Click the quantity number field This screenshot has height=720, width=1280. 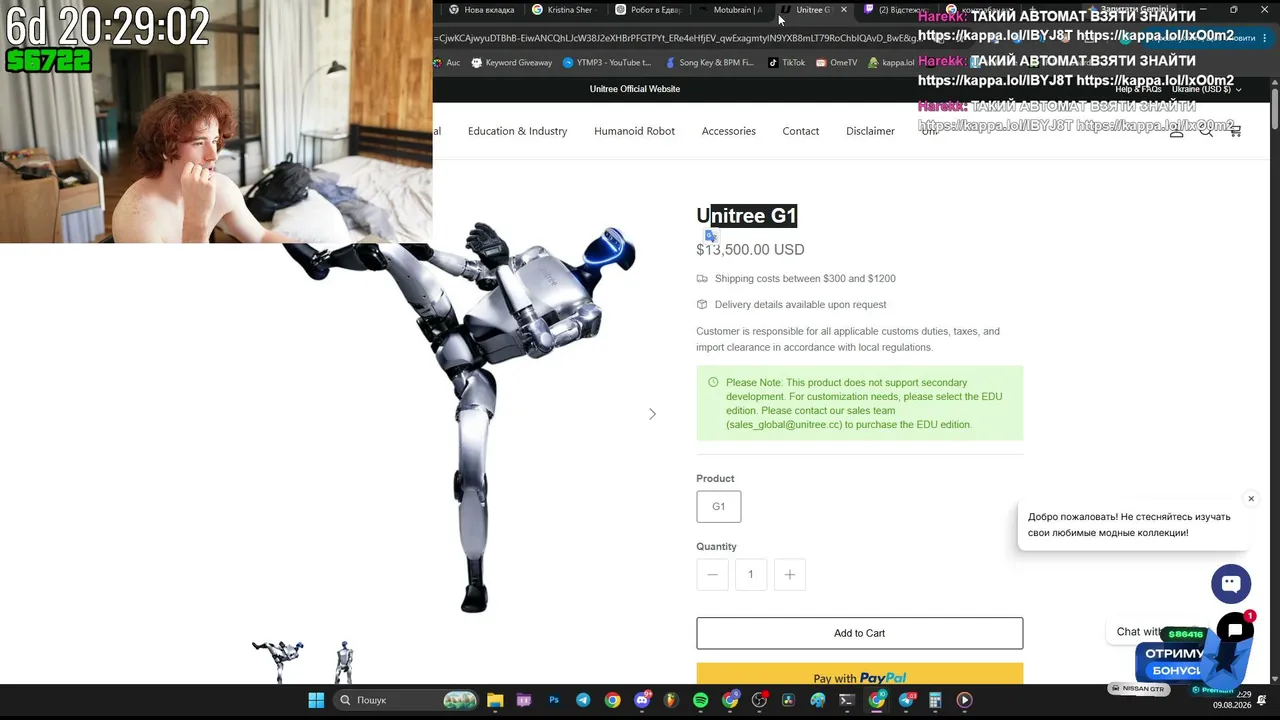coord(750,574)
